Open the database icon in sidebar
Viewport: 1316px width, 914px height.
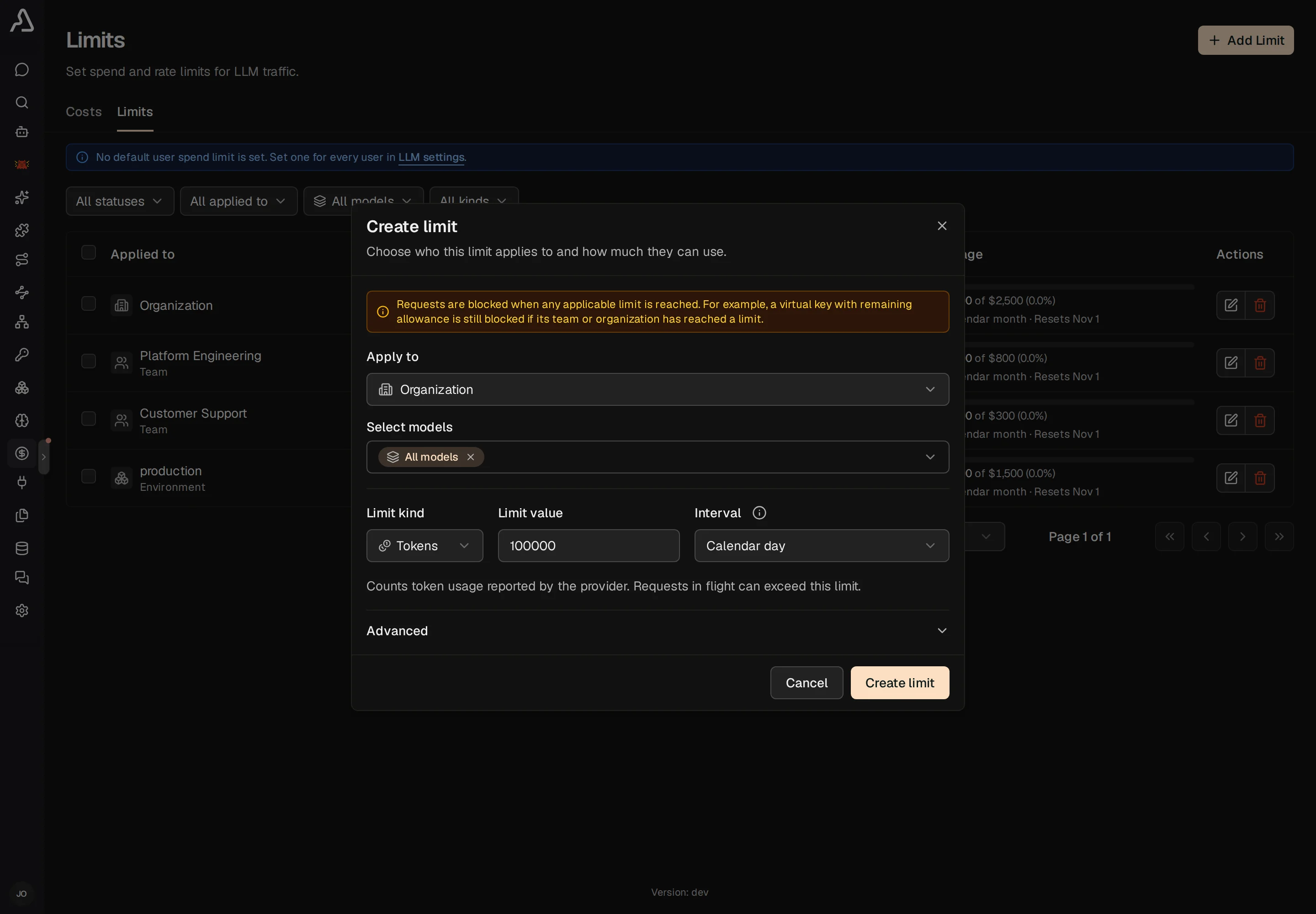pyautogui.click(x=22, y=549)
